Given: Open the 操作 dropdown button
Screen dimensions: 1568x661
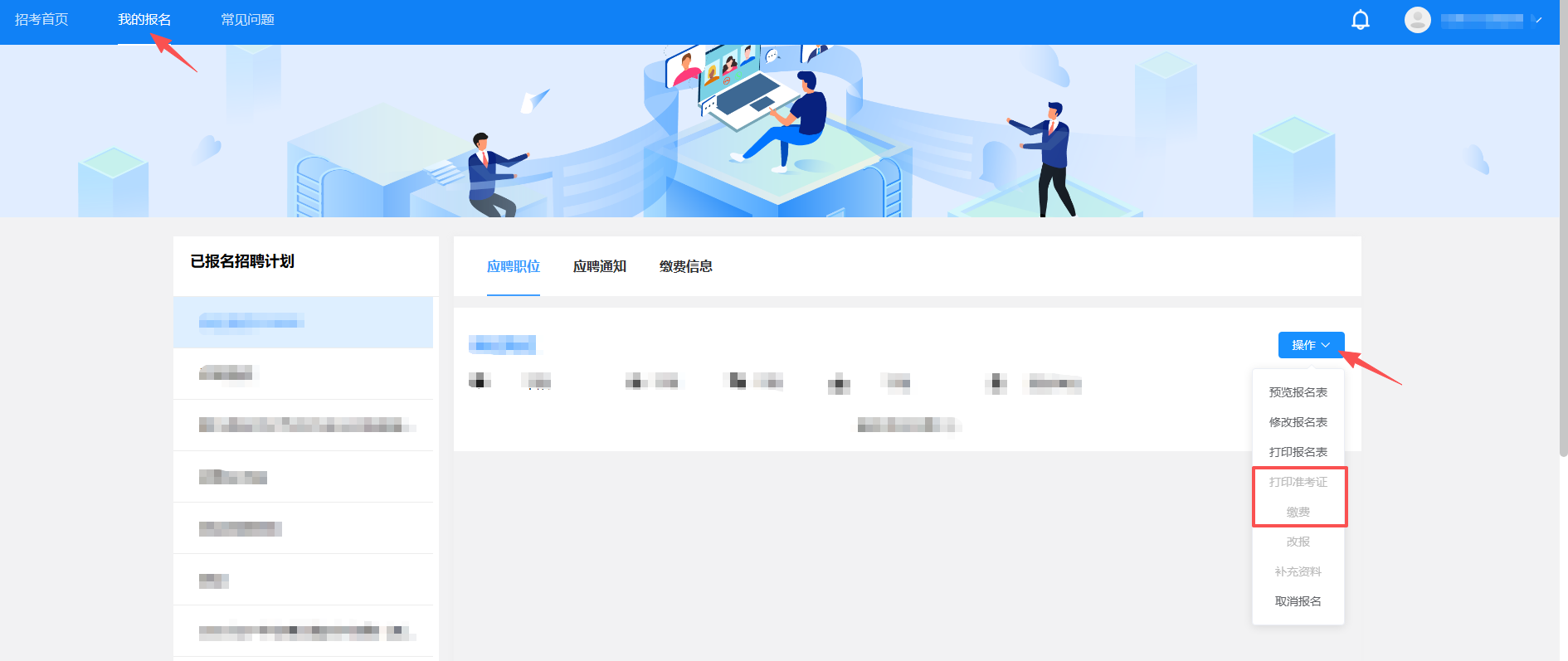Looking at the screenshot, I should 1311,345.
